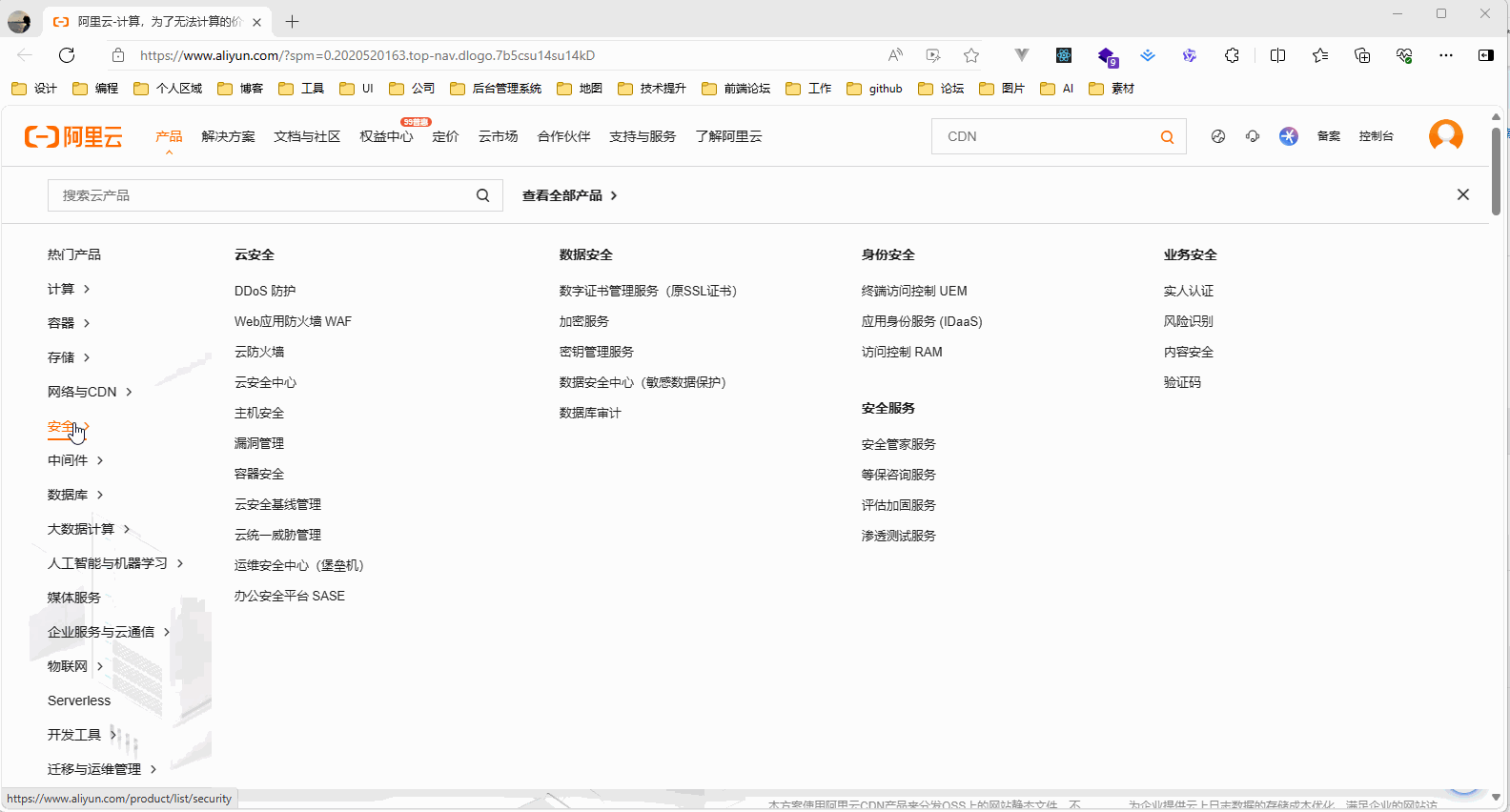Expand the 计算 category
1510x812 pixels.
69,289
